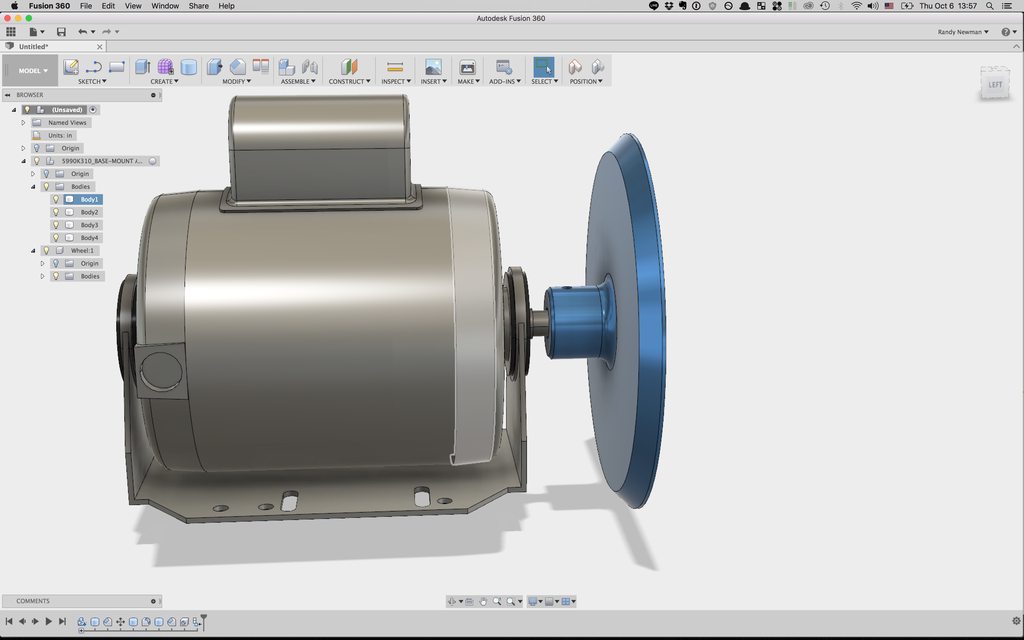Open the MODEL workspace dropdown

pos(32,71)
